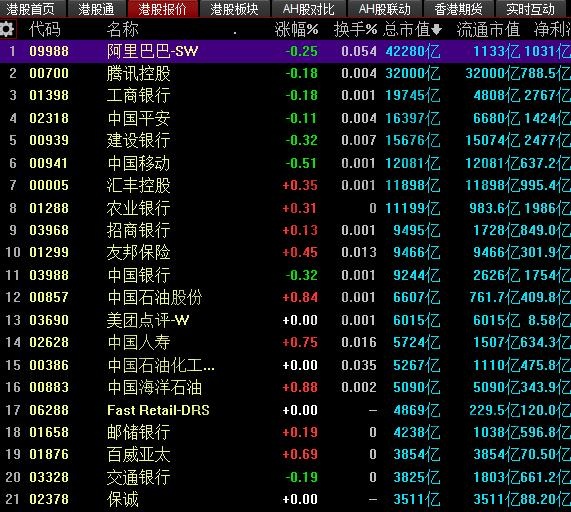This screenshot has width=571, height=512.
Task: Click stock code 09988
Action: [49, 51]
